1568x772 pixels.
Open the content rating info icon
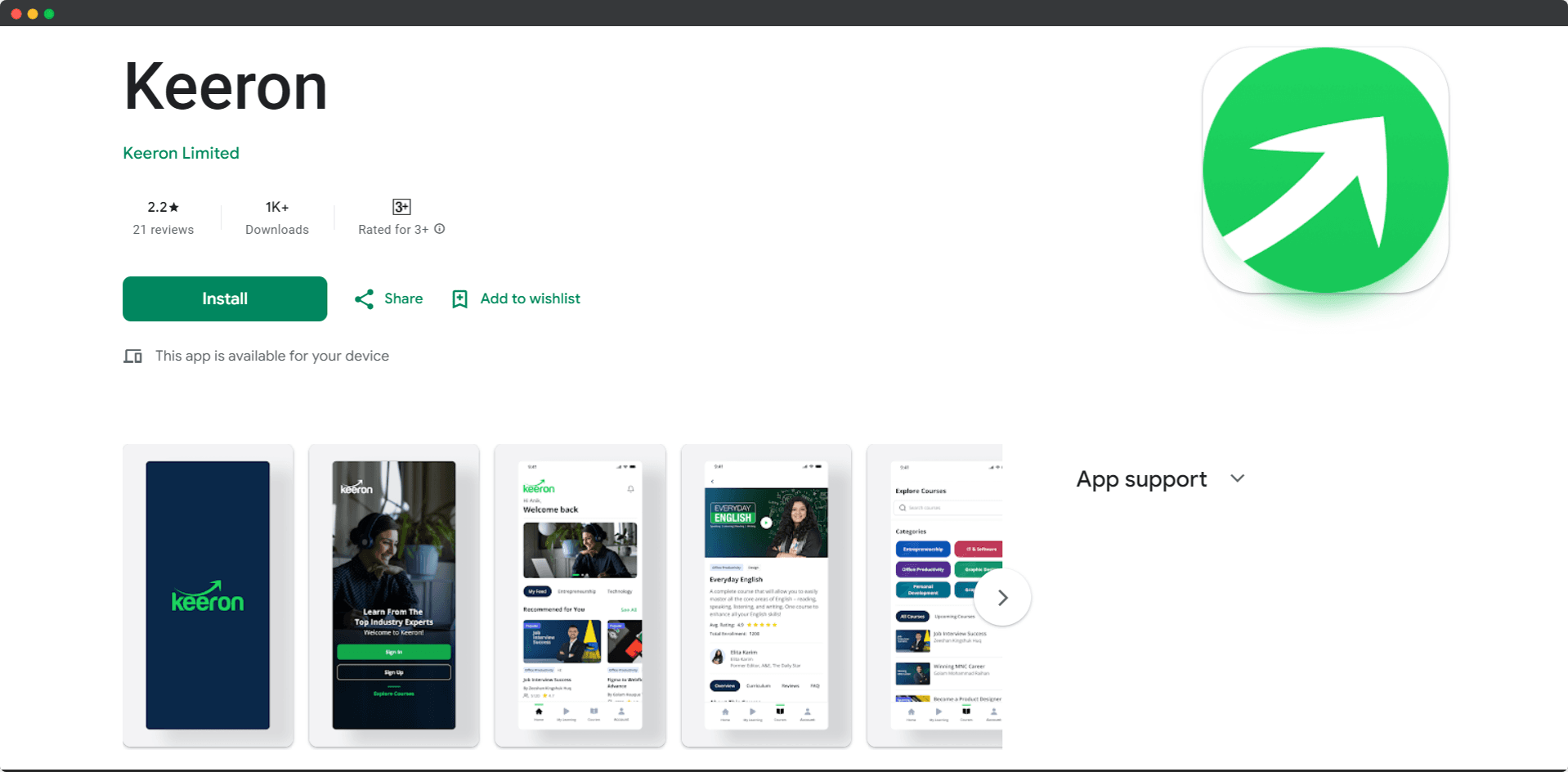click(440, 229)
